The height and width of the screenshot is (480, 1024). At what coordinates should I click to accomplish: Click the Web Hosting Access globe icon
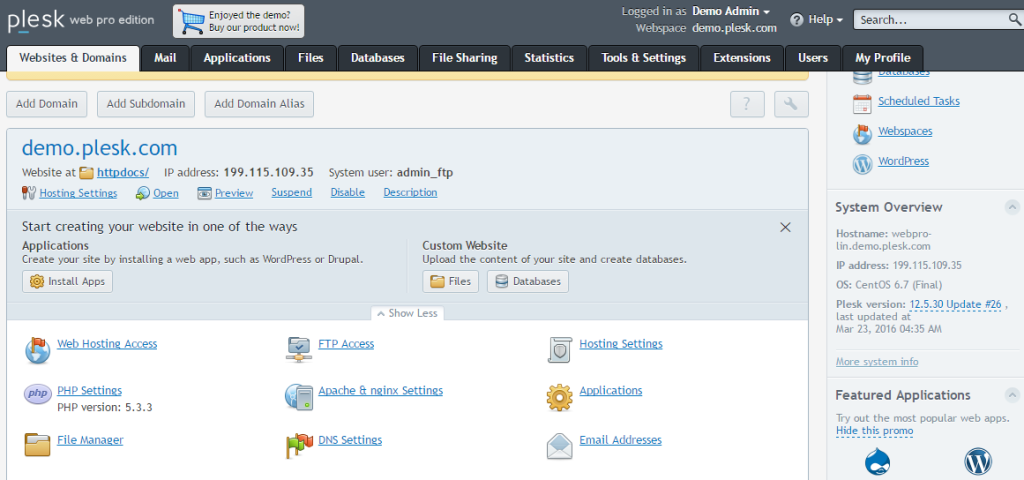tap(38, 350)
